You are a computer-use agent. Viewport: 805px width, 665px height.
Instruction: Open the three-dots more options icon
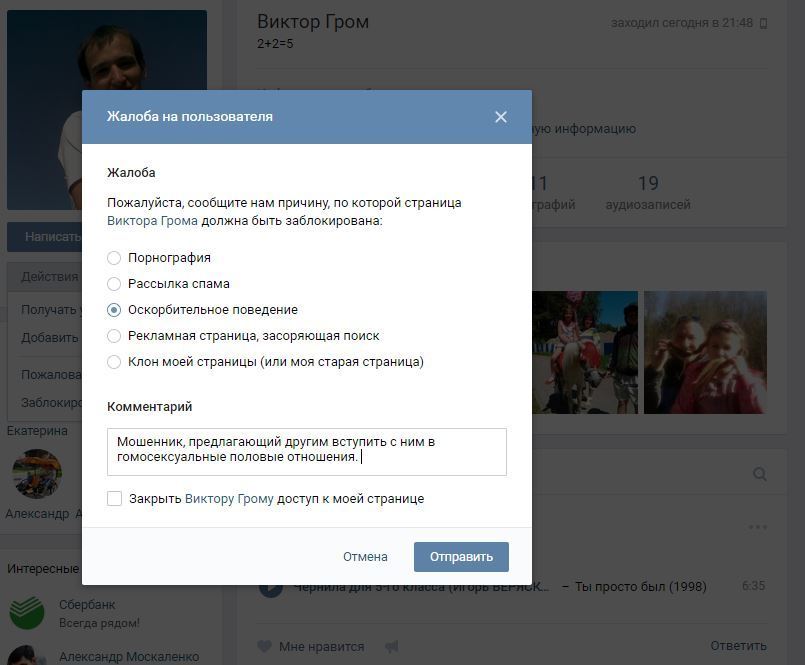coord(757,527)
